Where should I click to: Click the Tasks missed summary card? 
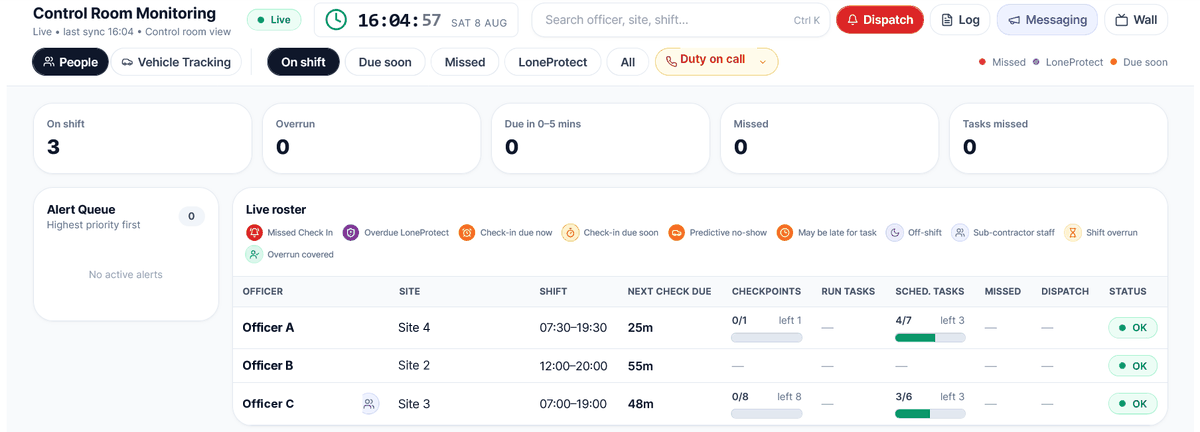tap(1058, 138)
